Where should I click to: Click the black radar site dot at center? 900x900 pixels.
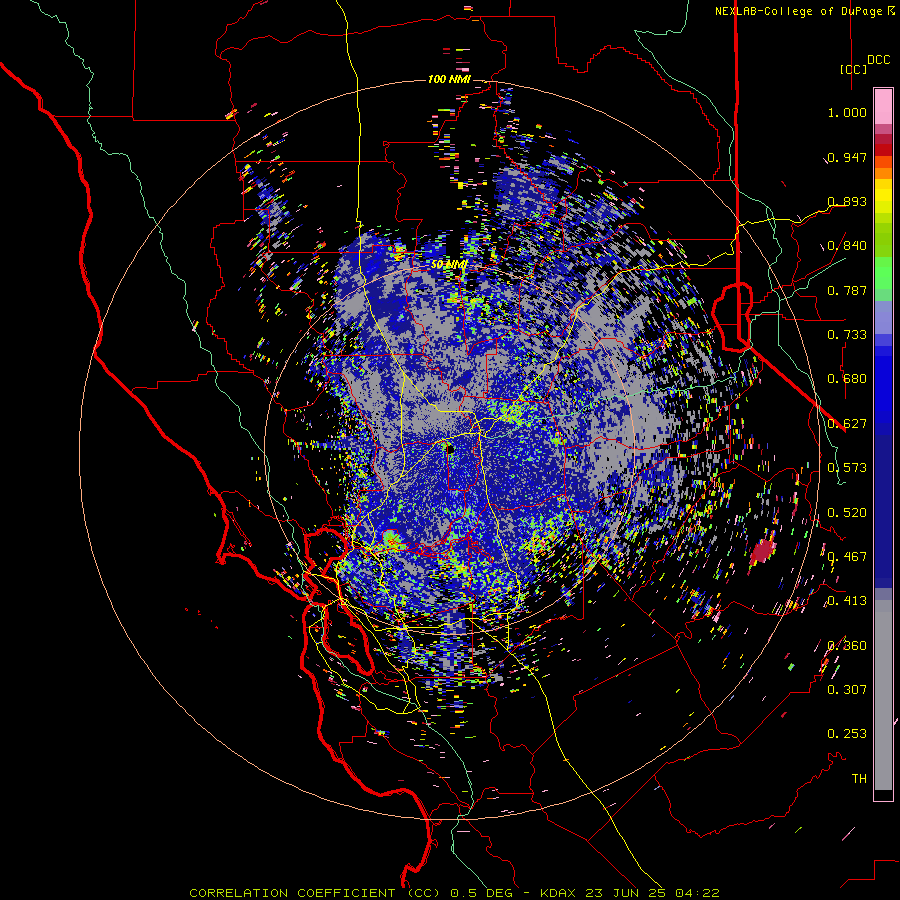click(449, 449)
